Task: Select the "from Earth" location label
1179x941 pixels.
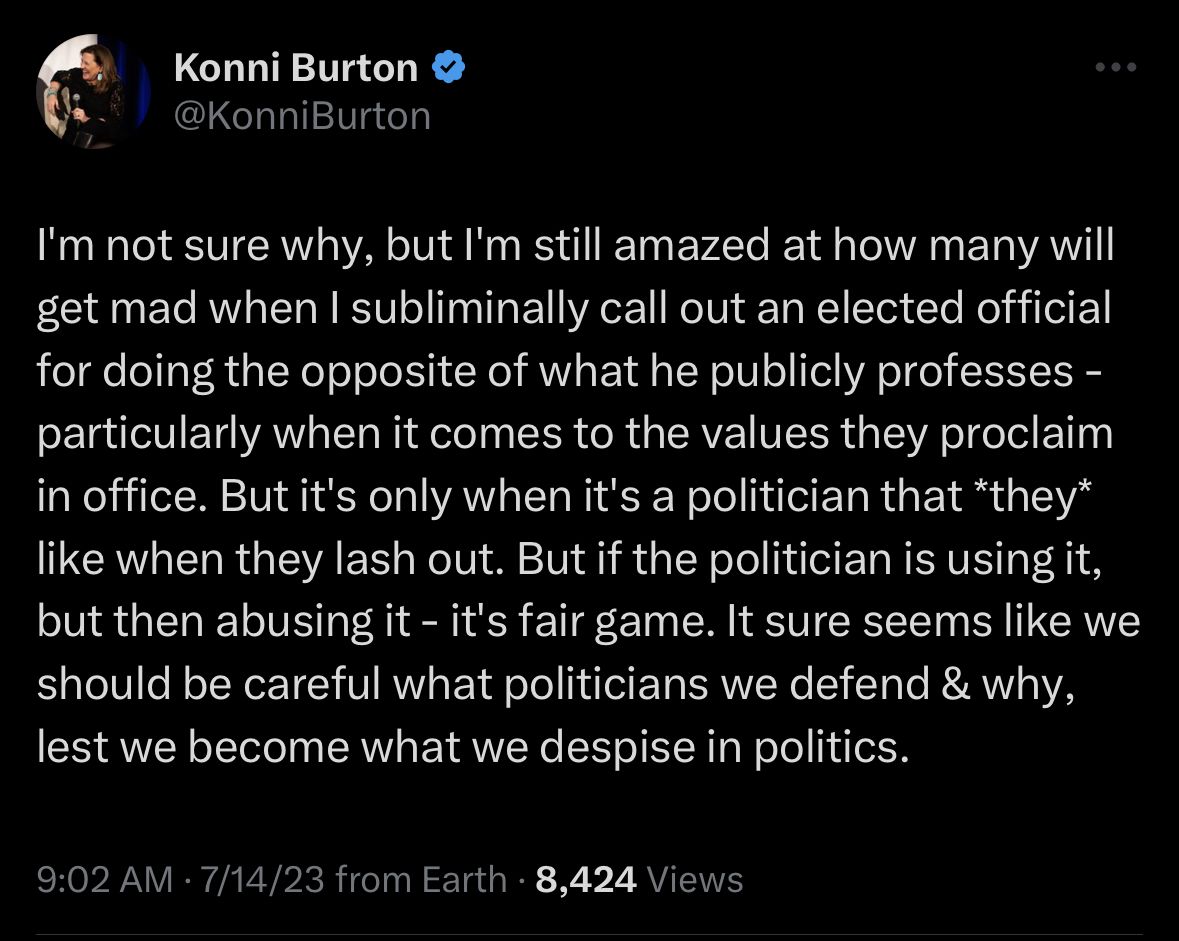Action: point(421,879)
